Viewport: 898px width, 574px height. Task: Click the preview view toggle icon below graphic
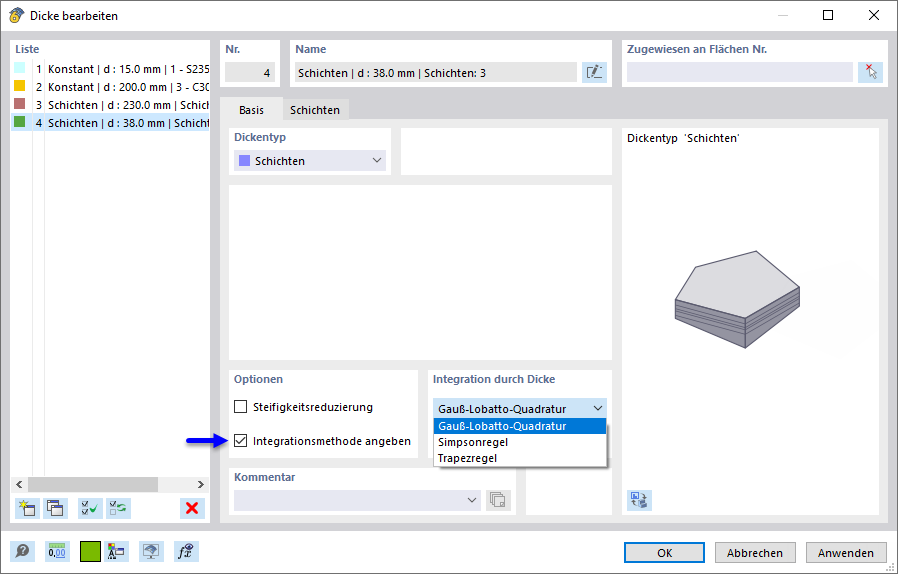639,500
